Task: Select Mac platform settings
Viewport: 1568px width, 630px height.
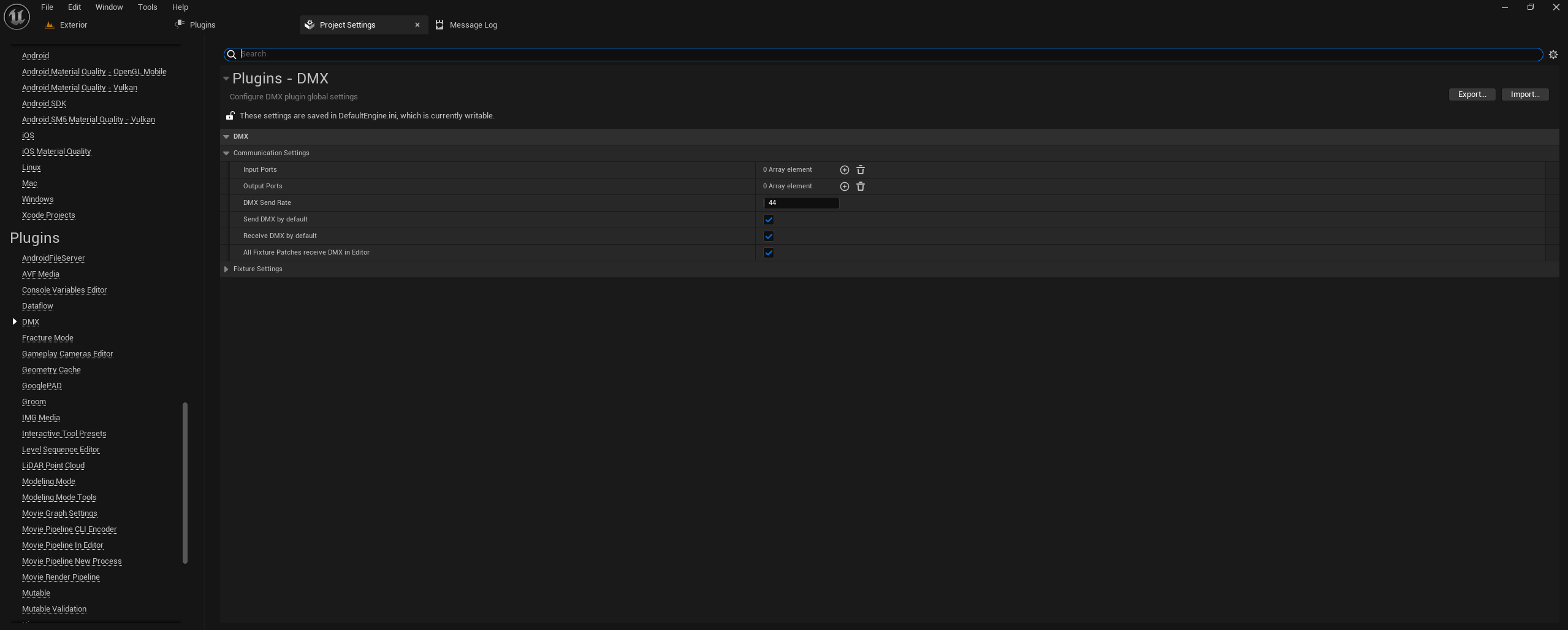Action: coord(29,183)
